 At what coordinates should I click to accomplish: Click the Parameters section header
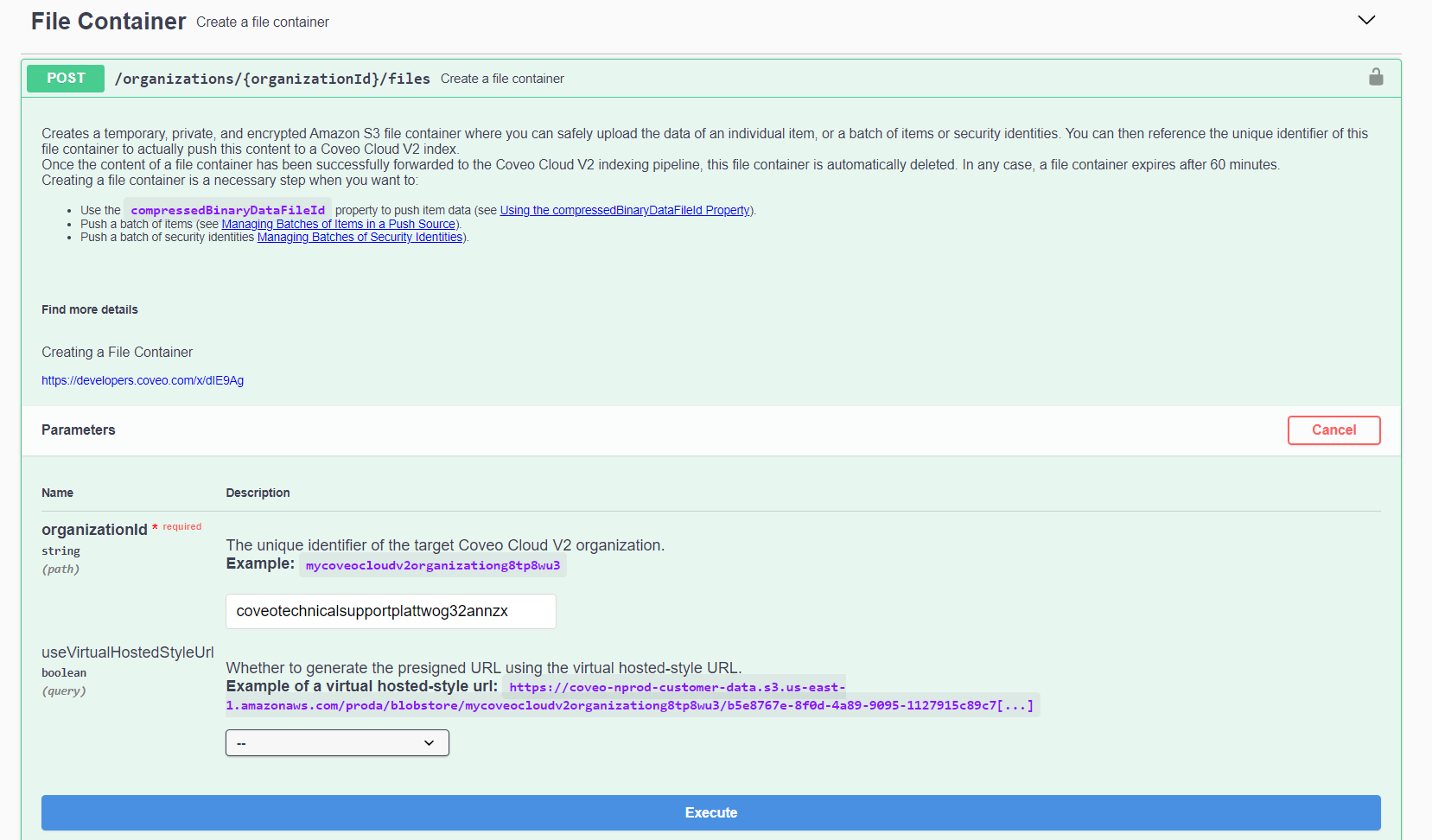79,430
